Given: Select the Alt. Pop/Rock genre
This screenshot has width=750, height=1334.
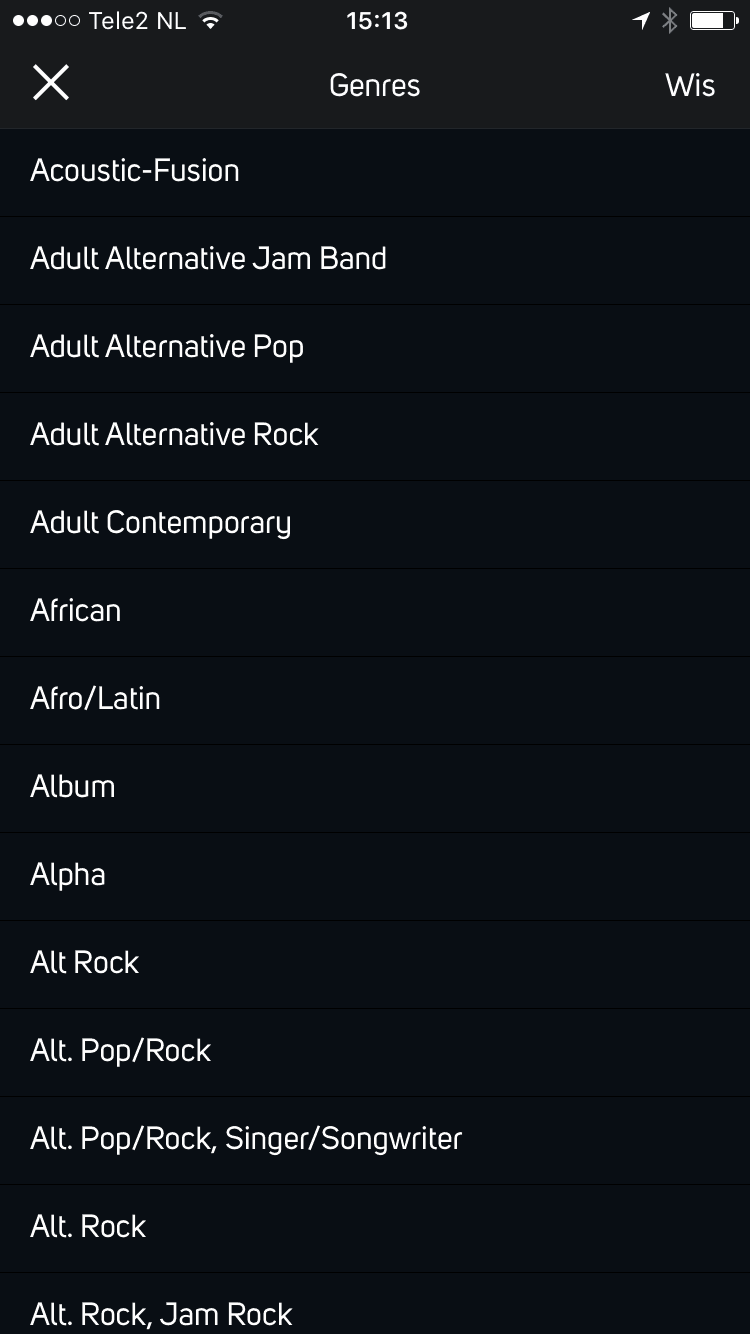Looking at the screenshot, I should click(x=375, y=1052).
